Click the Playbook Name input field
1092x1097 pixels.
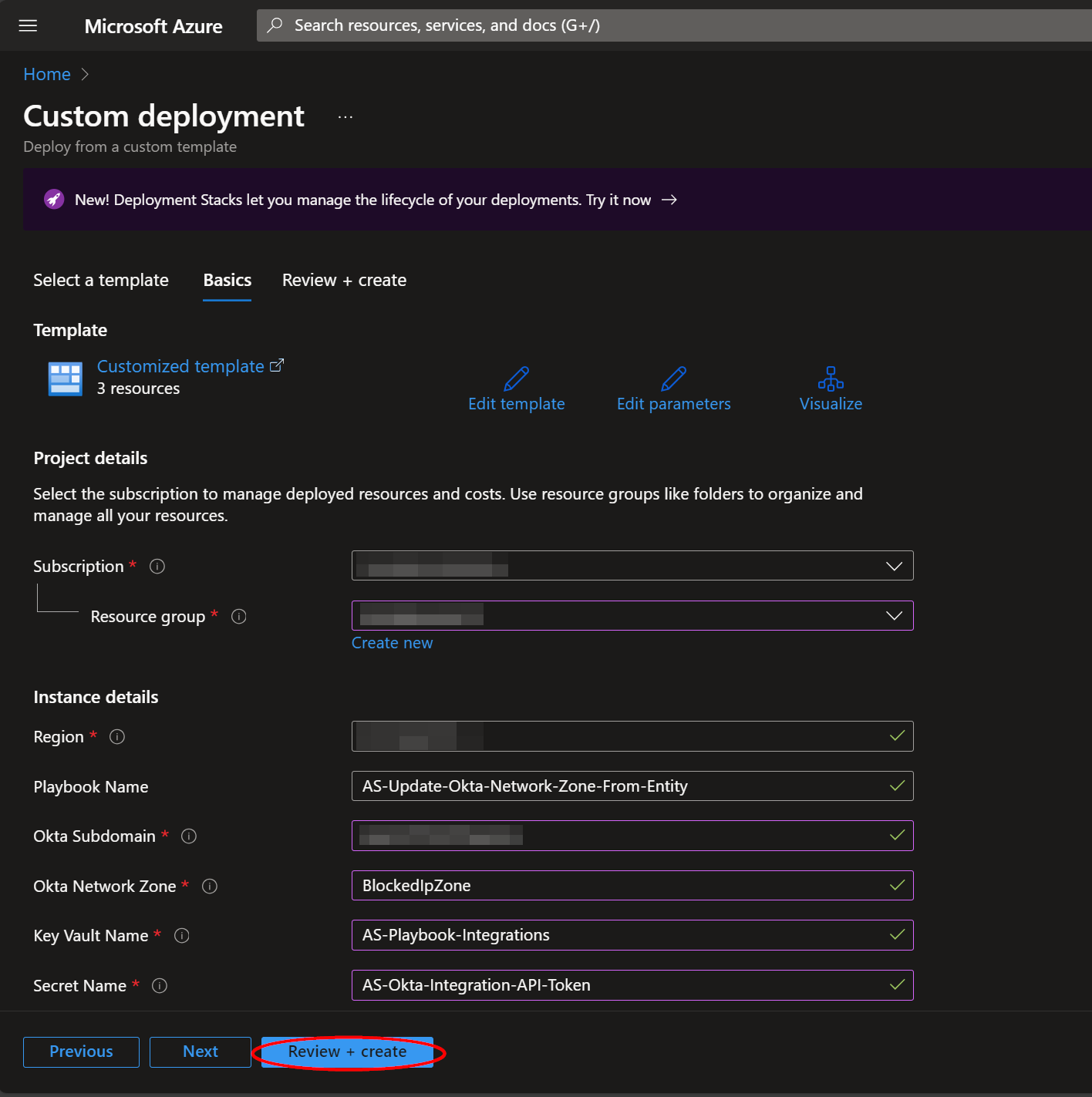632,786
